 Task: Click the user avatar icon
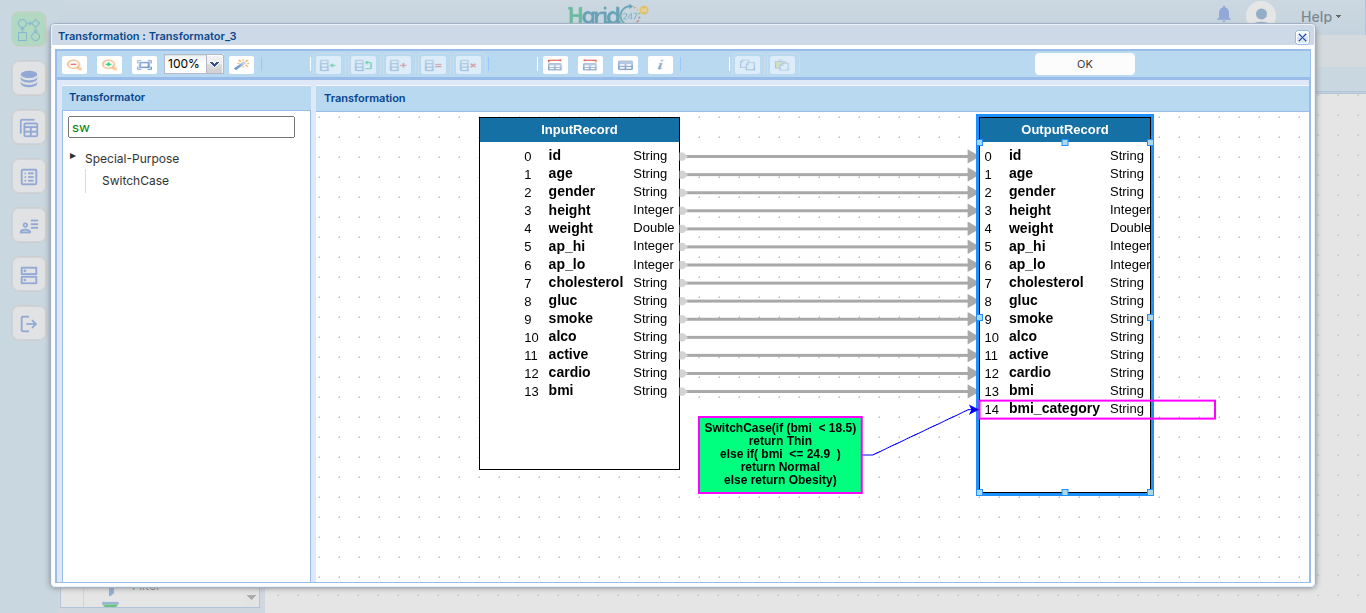tap(1261, 14)
